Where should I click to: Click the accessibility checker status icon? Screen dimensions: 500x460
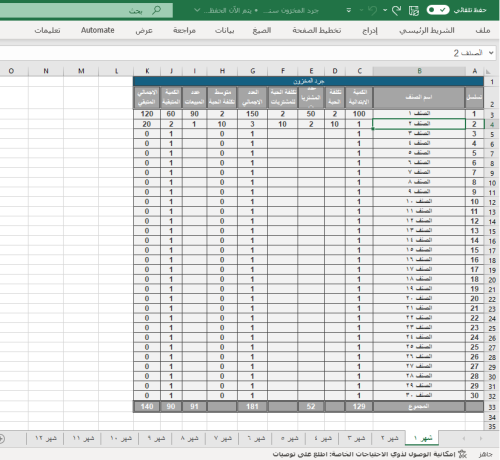(x=462, y=454)
